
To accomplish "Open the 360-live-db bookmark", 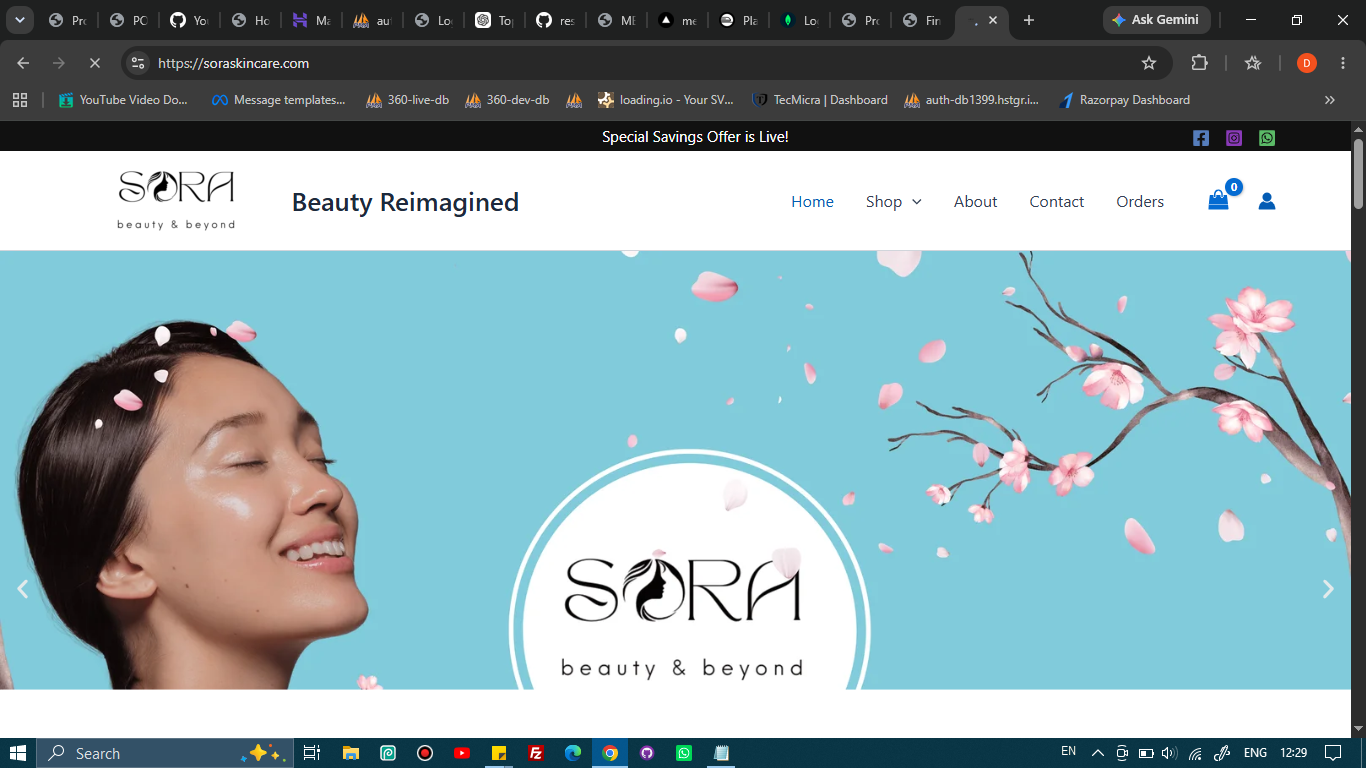I will point(408,100).
